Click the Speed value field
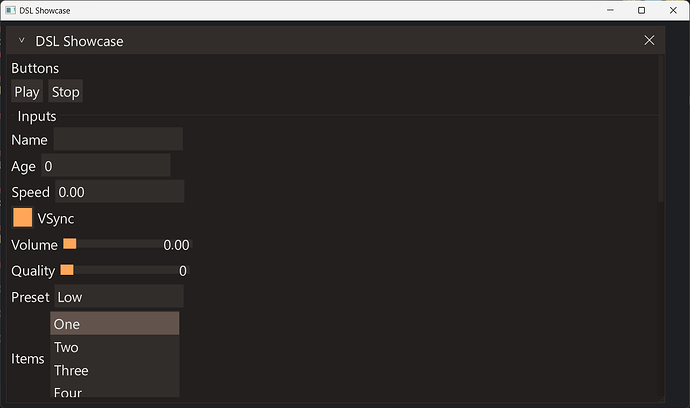Viewport: 690px width, 408px height. pyautogui.click(x=119, y=191)
